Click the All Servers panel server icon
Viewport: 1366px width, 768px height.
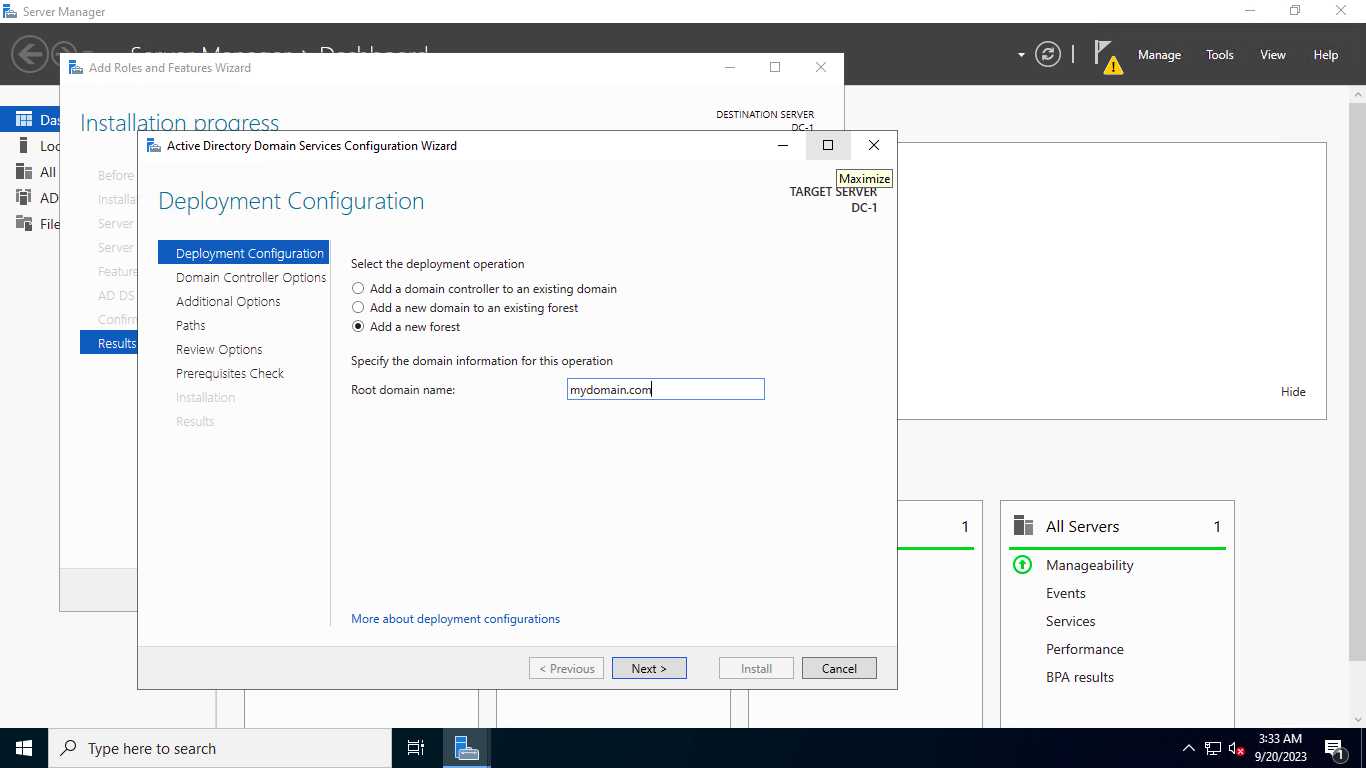(x=1022, y=524)
